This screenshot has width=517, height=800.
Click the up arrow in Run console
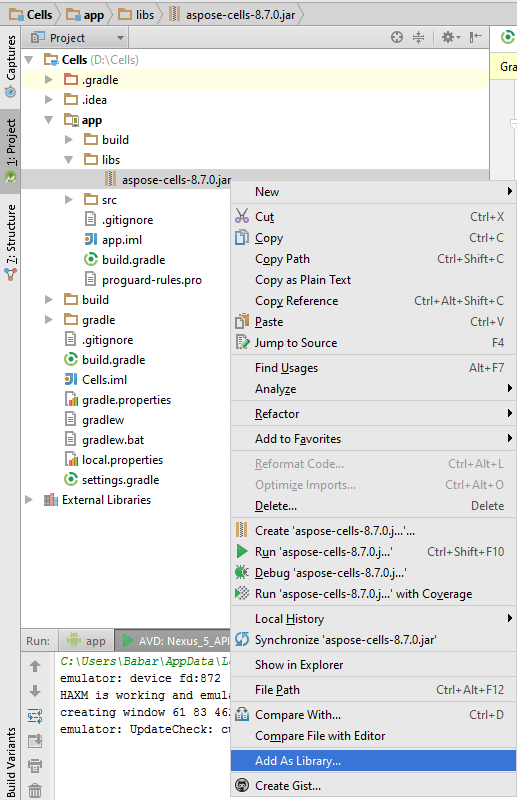[x=35, y=666]
